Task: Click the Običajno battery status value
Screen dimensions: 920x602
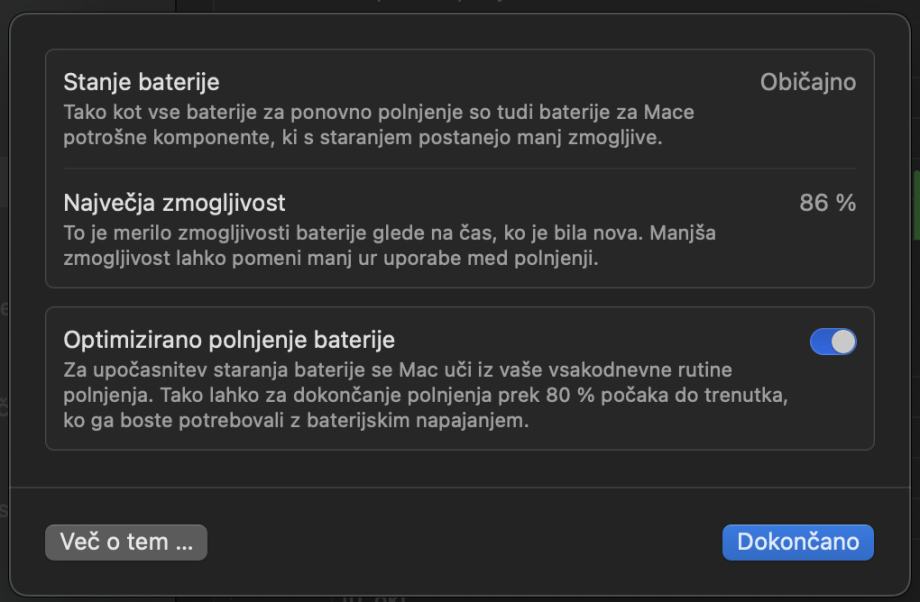Action: click(808, 82)
